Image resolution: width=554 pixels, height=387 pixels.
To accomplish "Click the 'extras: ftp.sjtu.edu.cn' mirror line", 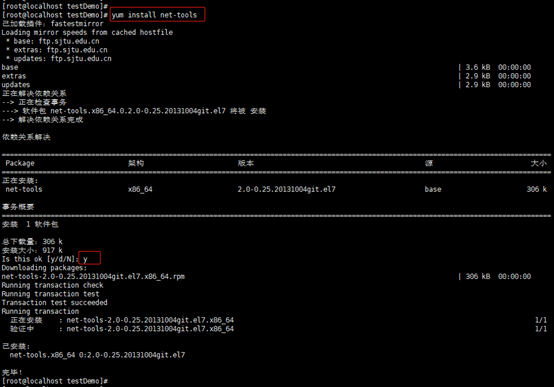I will coord(57,50).
